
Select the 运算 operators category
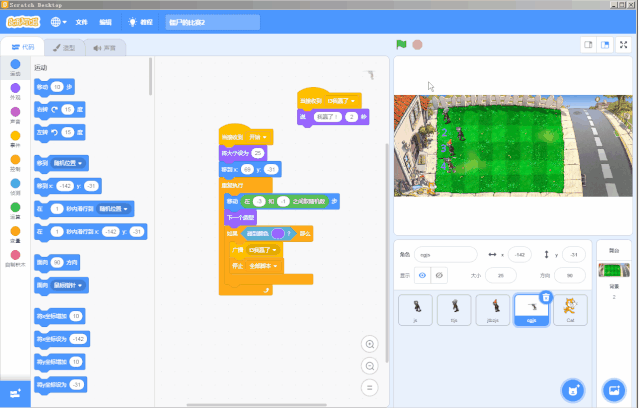[15, 211]
